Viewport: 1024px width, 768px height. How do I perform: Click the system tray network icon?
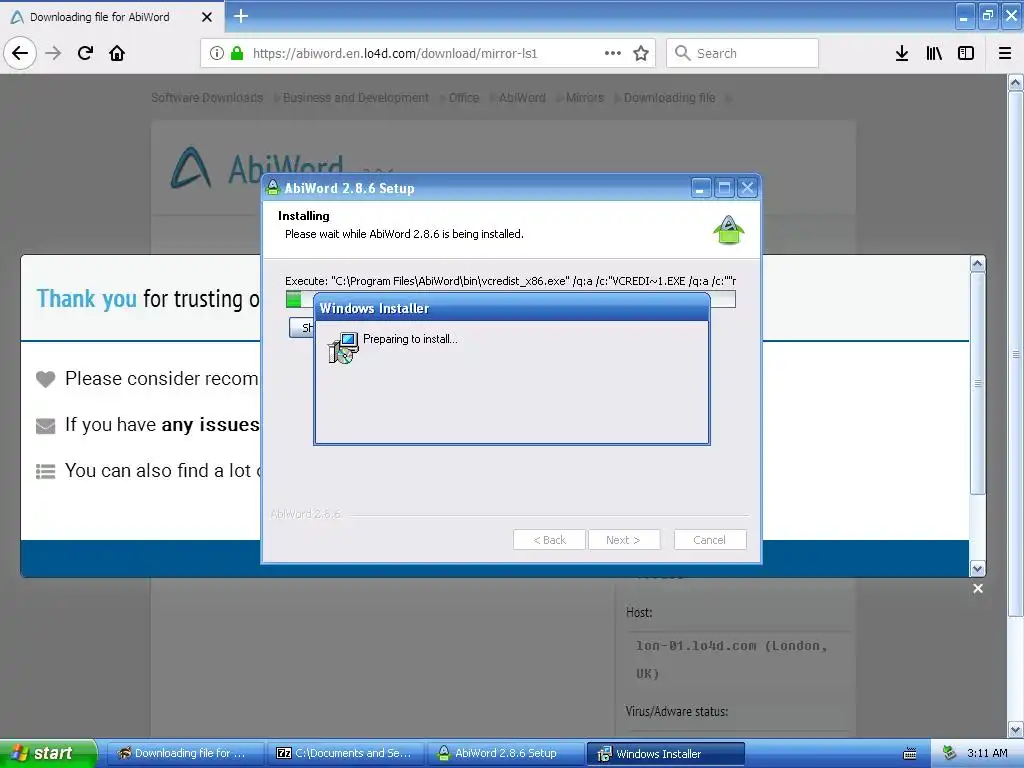click(x=949, y=753)
